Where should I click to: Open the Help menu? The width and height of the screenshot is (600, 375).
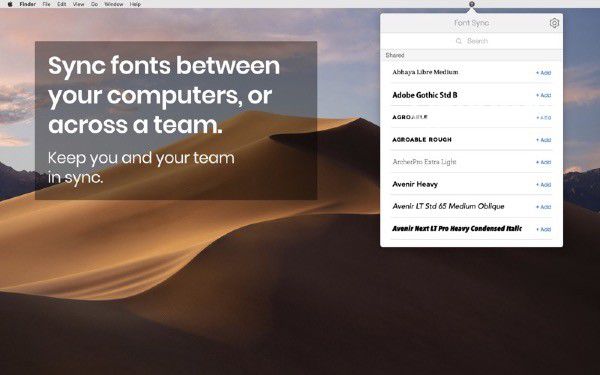pyautogui.click(x=135, y=4)
